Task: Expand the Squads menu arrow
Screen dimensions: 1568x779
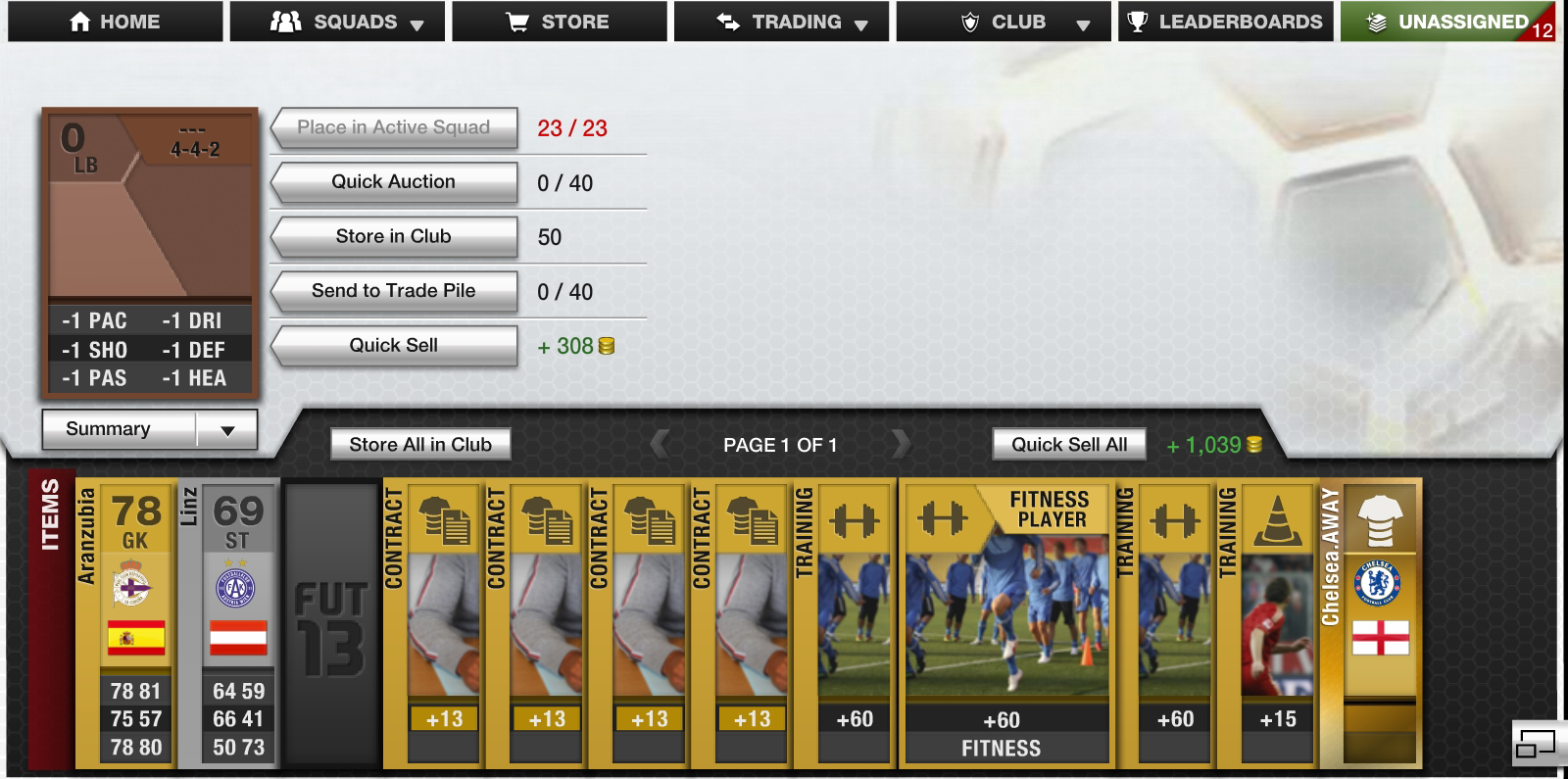Action: [417, 24]
